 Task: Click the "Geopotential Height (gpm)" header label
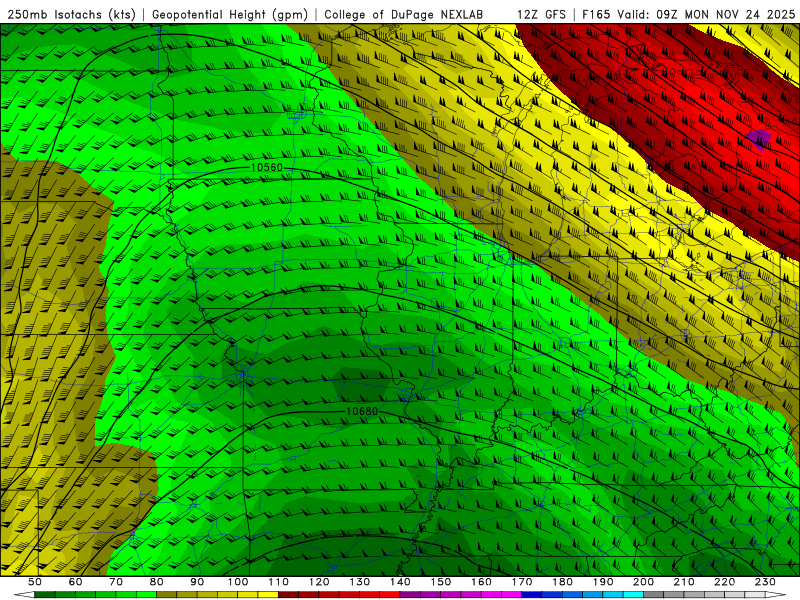pyautogui.click(x=230, y=14)
